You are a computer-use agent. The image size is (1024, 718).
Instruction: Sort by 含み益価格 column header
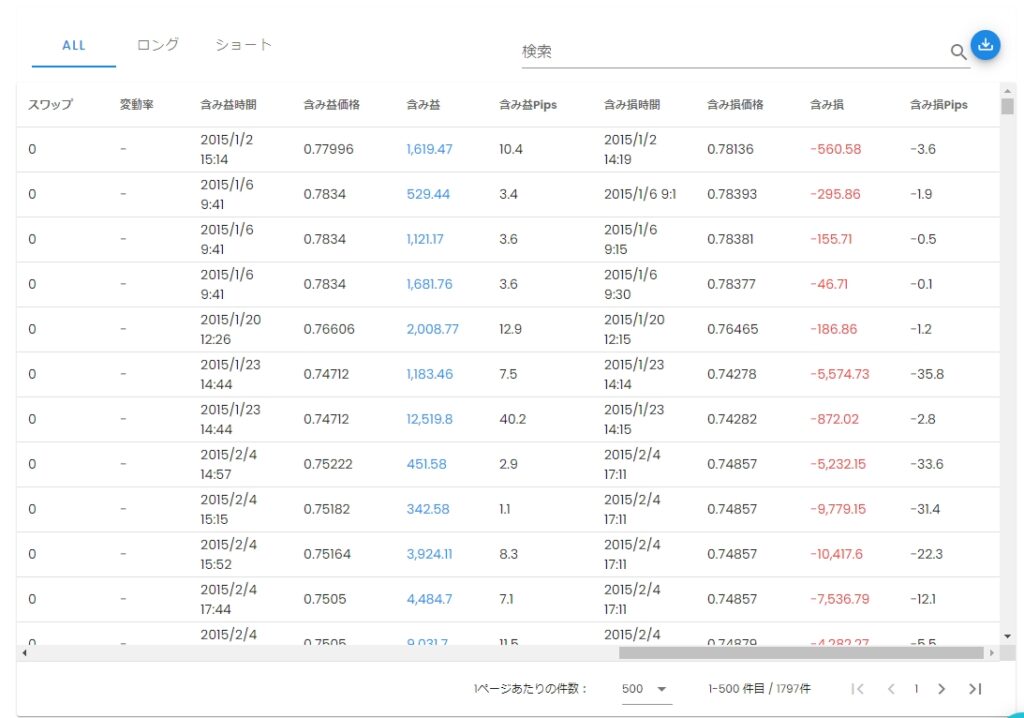332,105
